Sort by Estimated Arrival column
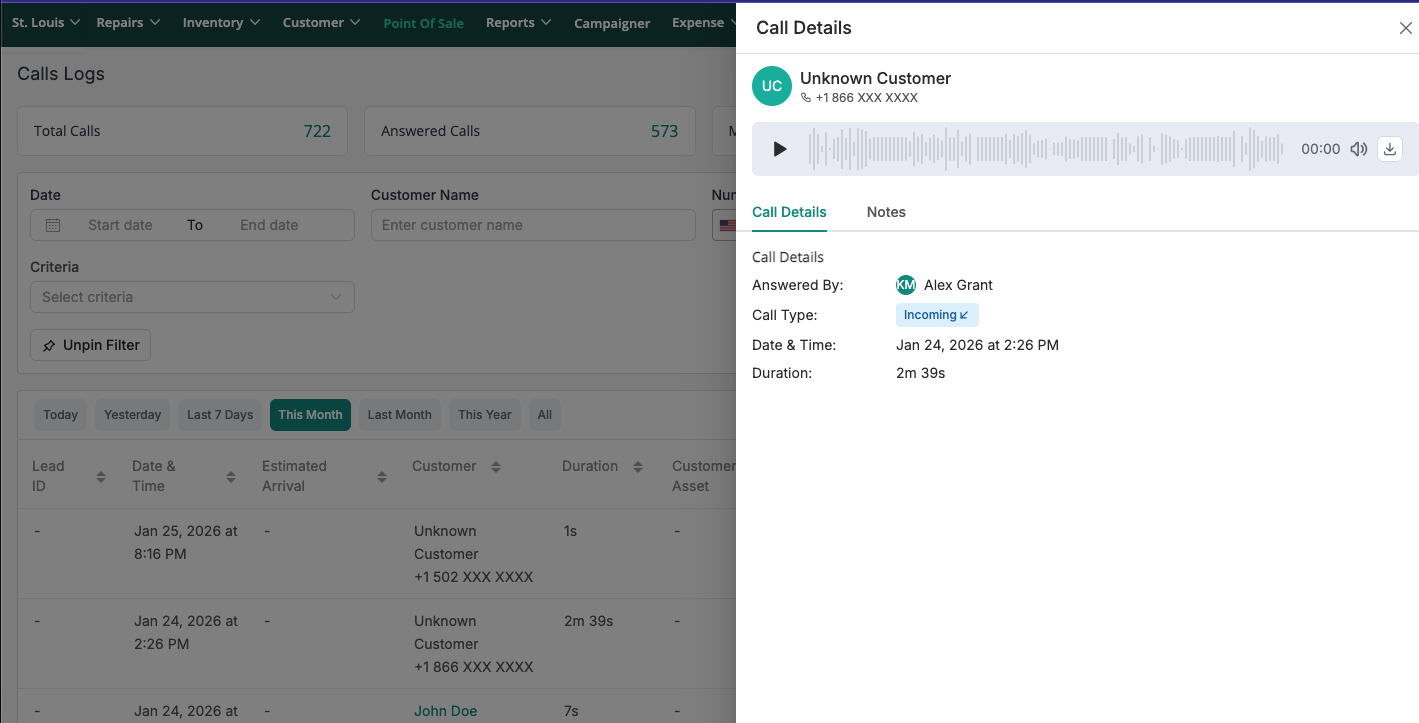1419x723 pixels. coord(382,477)
